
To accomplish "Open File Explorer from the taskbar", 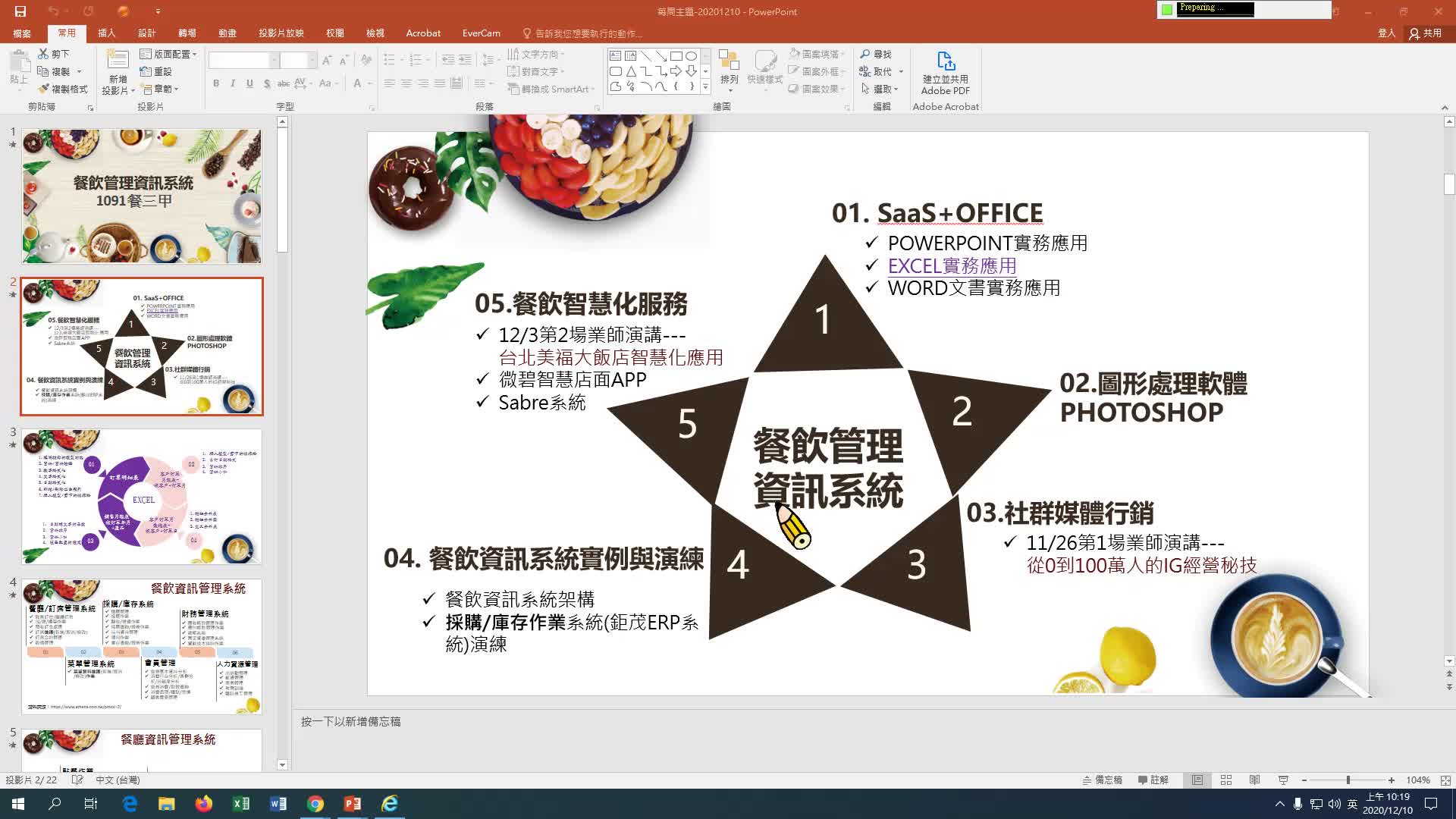I will point(167,804).
